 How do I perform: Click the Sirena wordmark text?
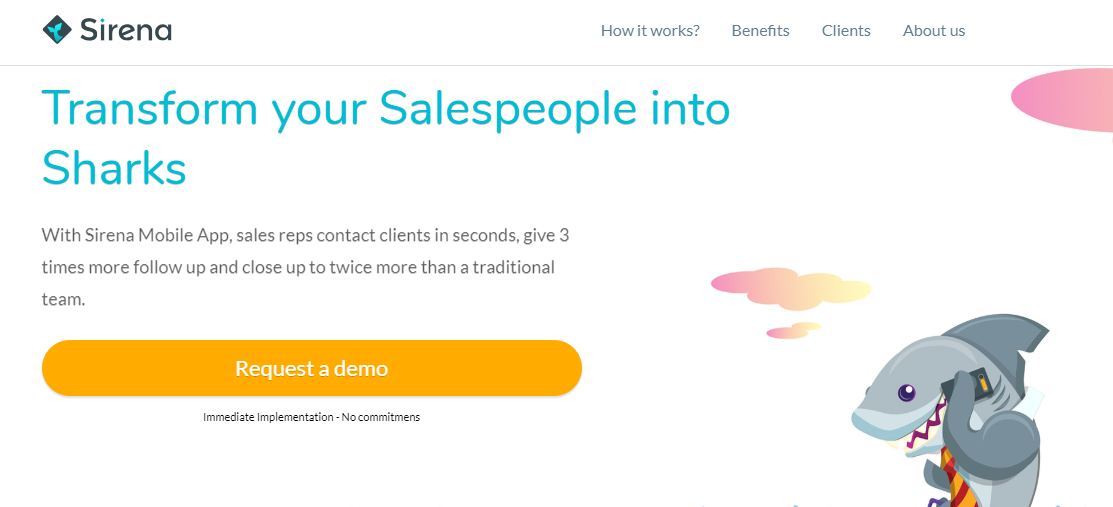tap(125, 30)
